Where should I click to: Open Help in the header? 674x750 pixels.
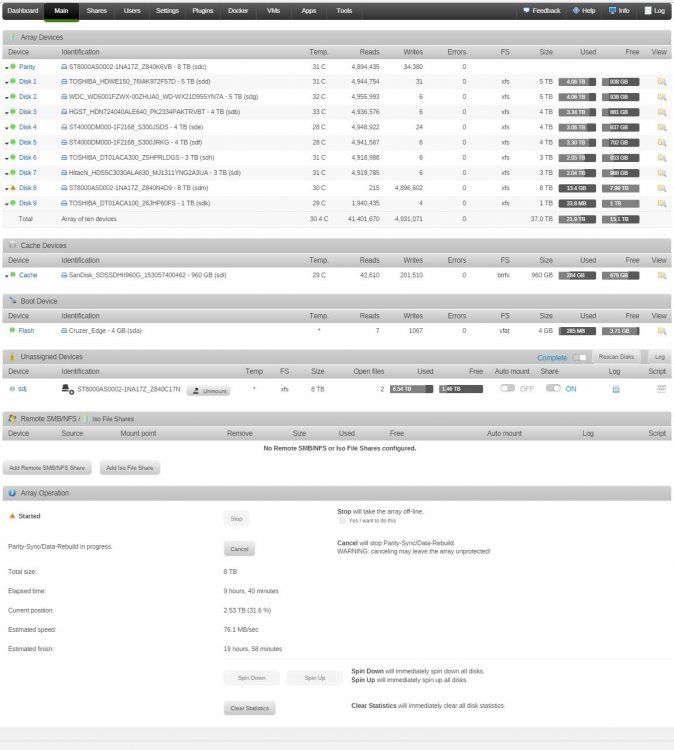(584, 11)
